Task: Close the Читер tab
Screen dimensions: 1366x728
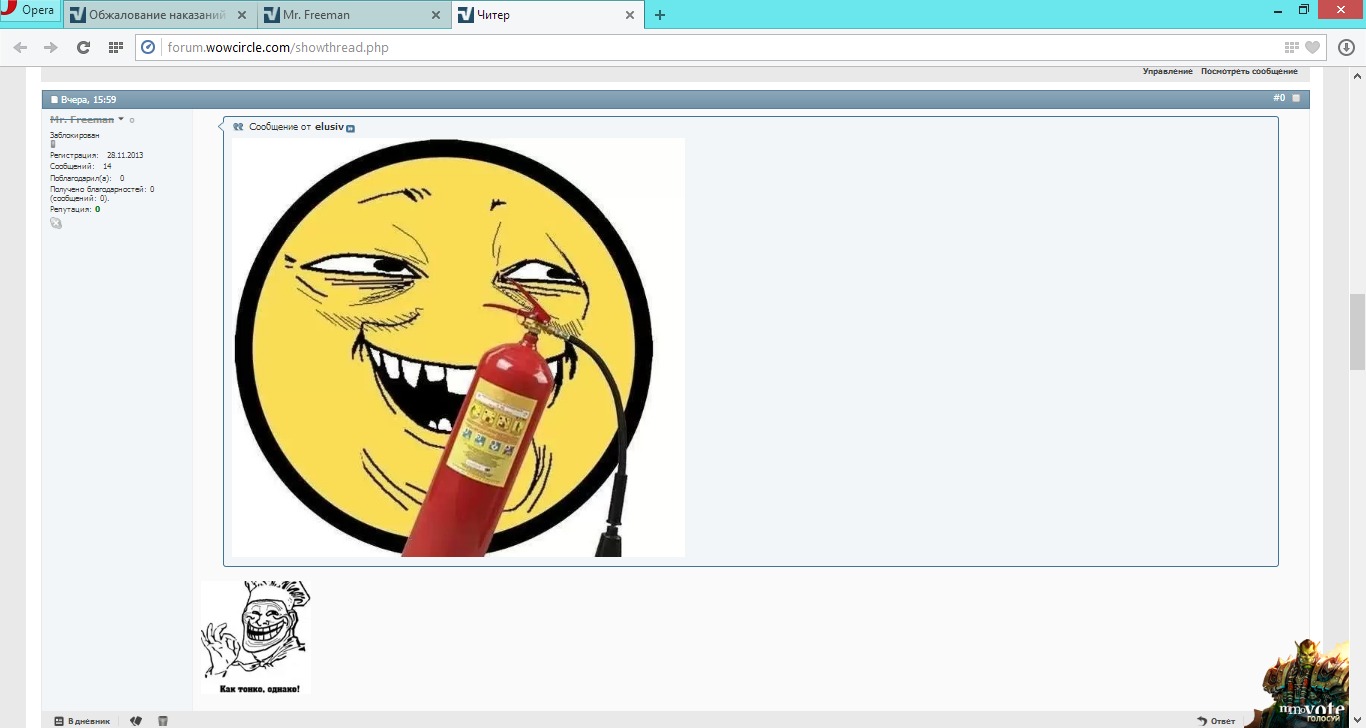Action: pyautogui.click(x=629, y=15)
